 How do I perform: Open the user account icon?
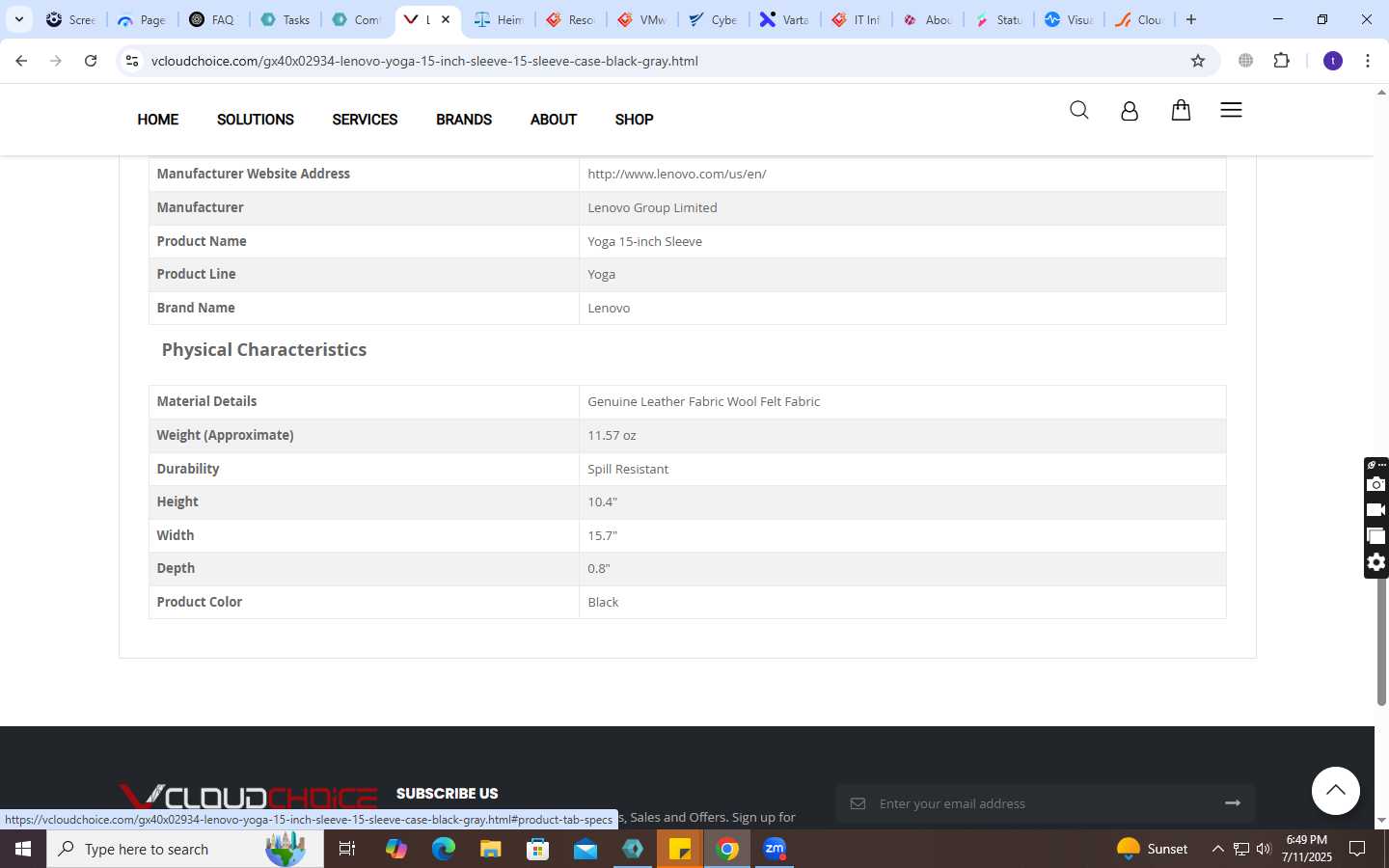(x=1130, y=111)
